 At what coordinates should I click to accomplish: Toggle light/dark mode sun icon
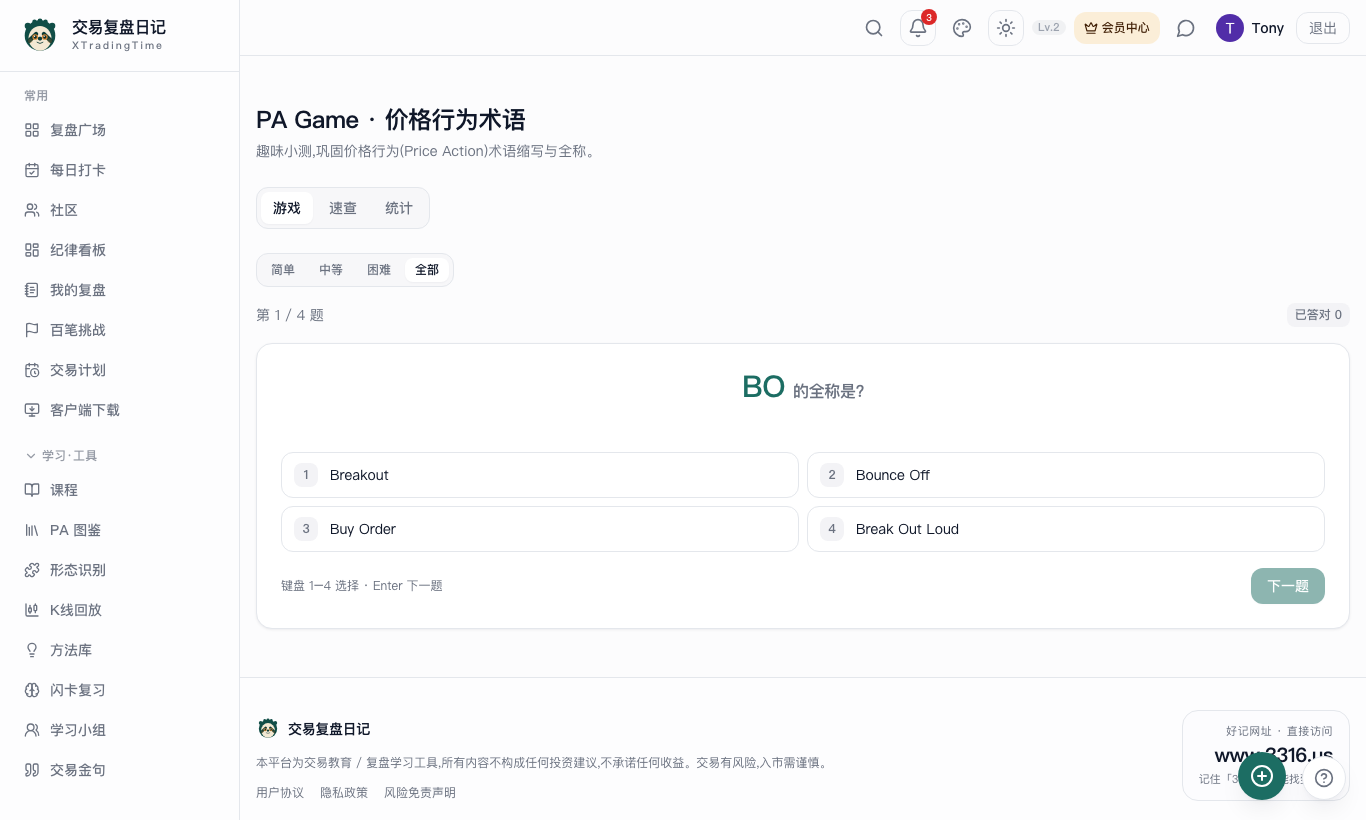pyautogui.click(x=1006, y=28)
